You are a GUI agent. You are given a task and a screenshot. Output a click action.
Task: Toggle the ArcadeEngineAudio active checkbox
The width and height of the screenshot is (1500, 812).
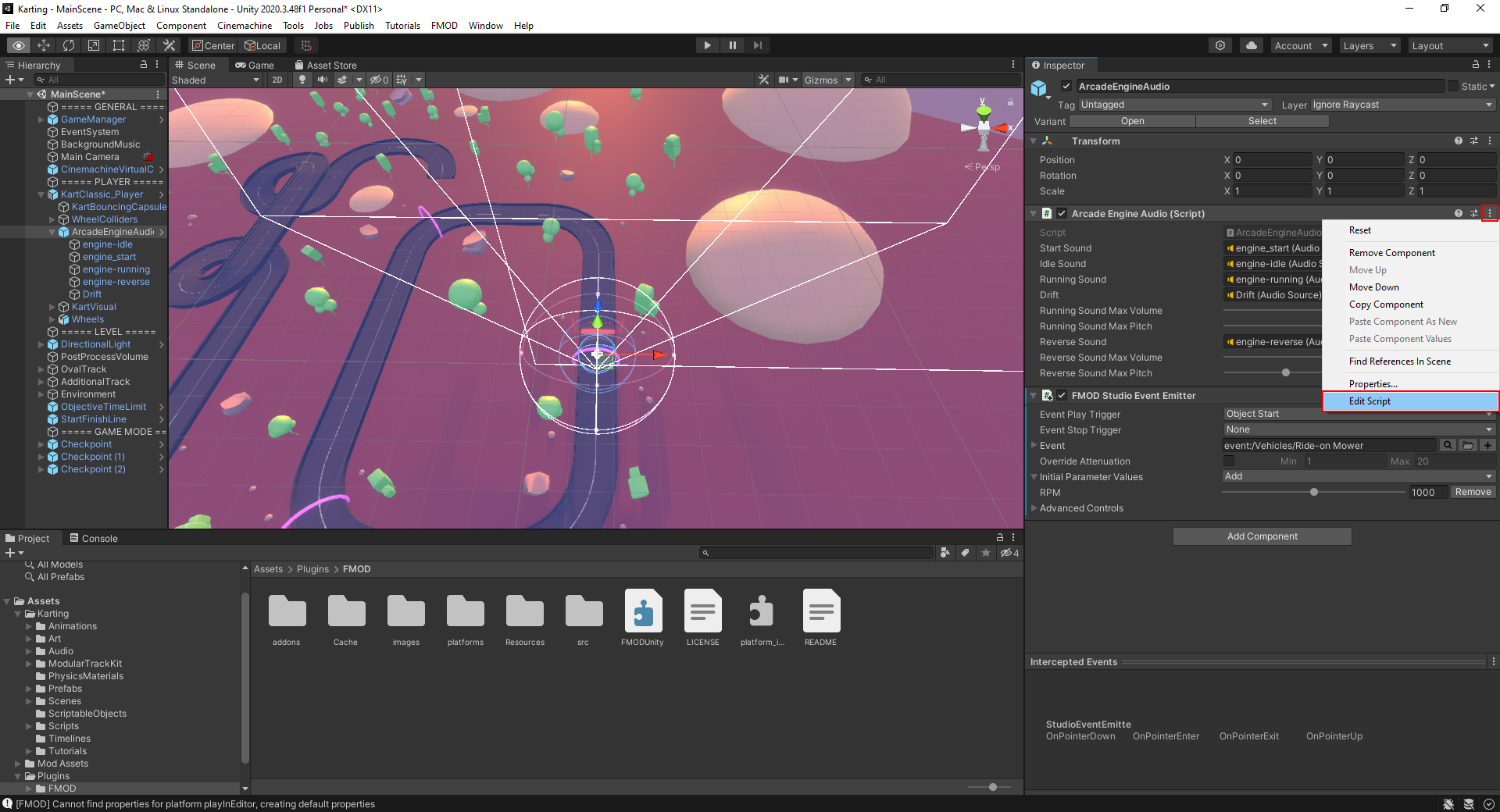coord(1066,86)
